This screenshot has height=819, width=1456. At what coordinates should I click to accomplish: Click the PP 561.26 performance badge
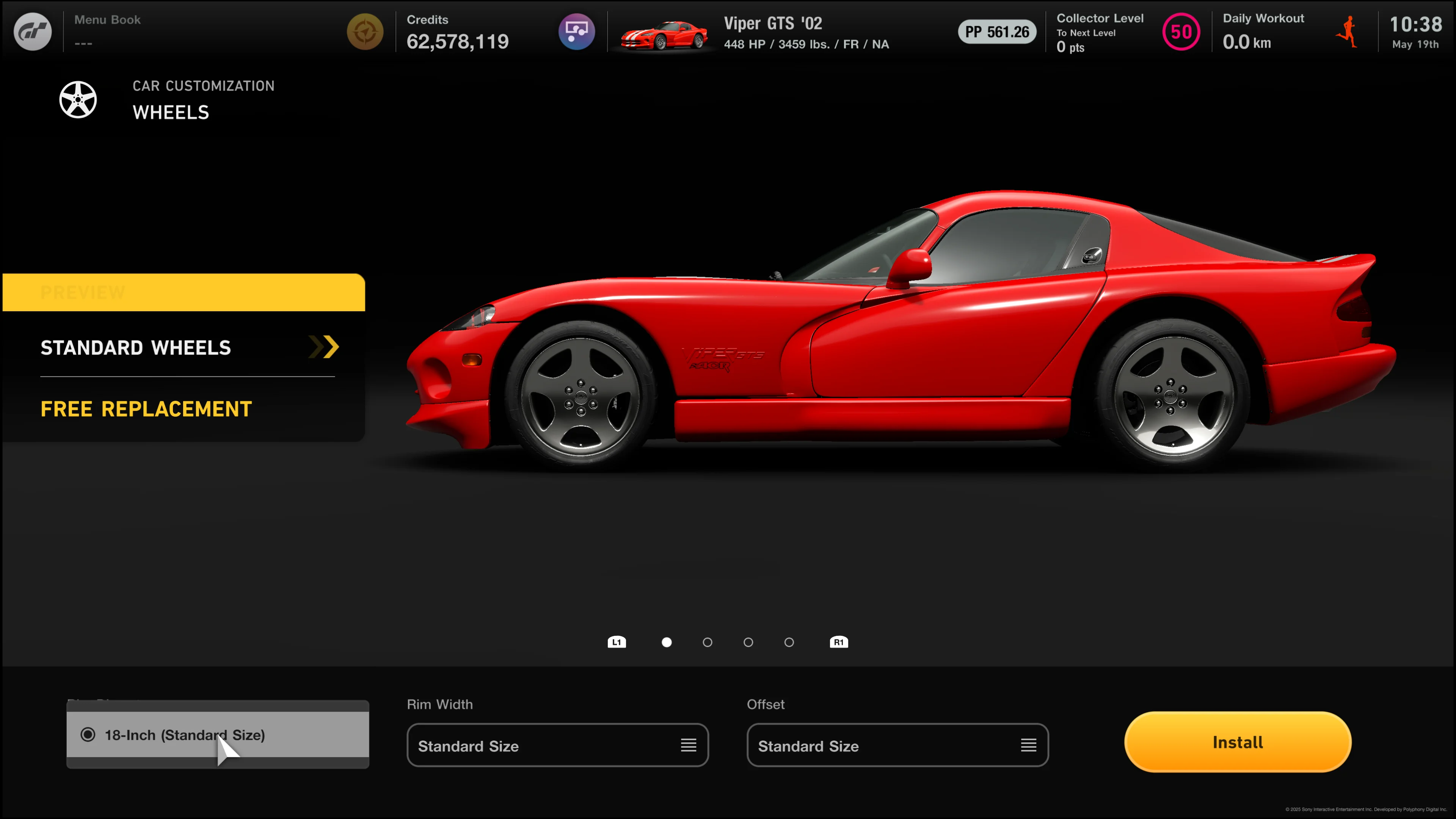[997, 32]
